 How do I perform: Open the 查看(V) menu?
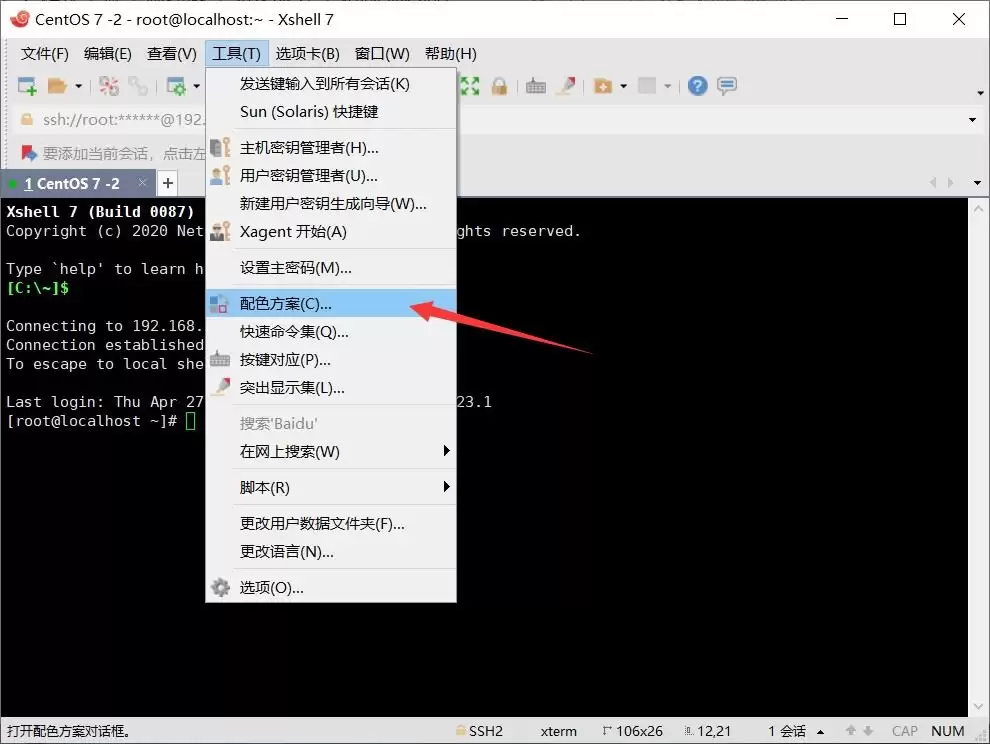click(x=172, y=54)
